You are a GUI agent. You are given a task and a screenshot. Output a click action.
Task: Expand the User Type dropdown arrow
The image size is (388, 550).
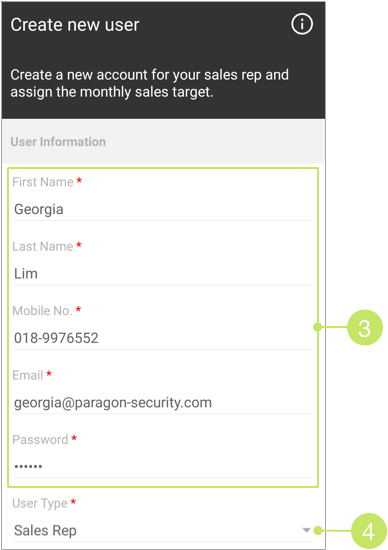pos(306,530)
